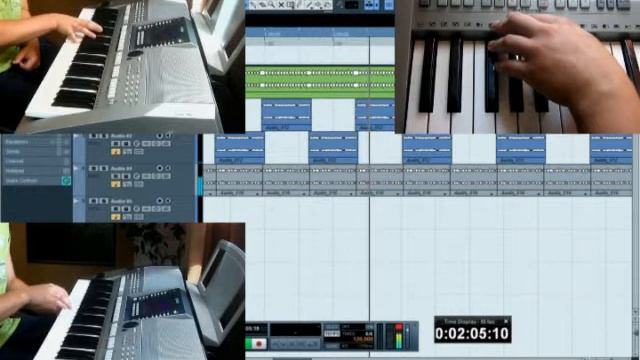
Task: Click the 0:02:05:10 time display readout
Action: click(472, 334)
